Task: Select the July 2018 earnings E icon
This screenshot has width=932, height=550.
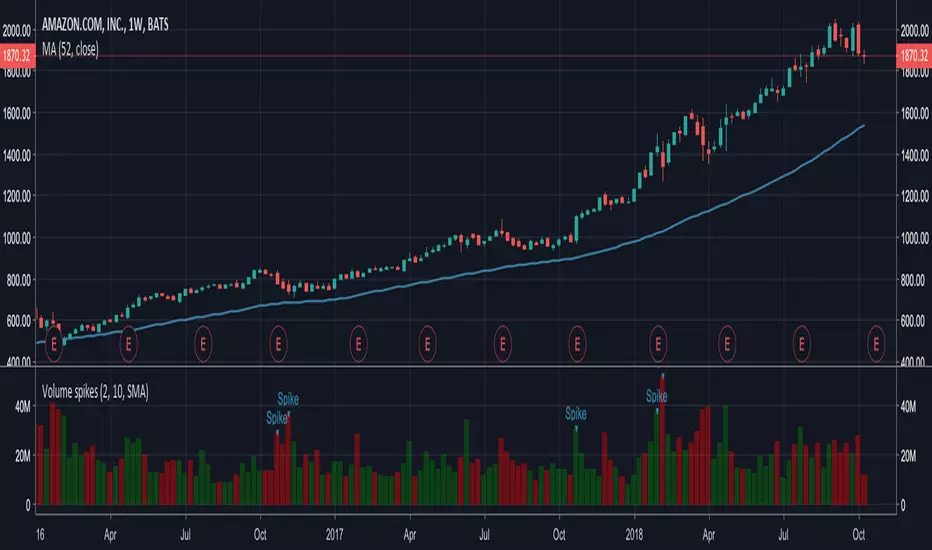Action: (802, 344)
